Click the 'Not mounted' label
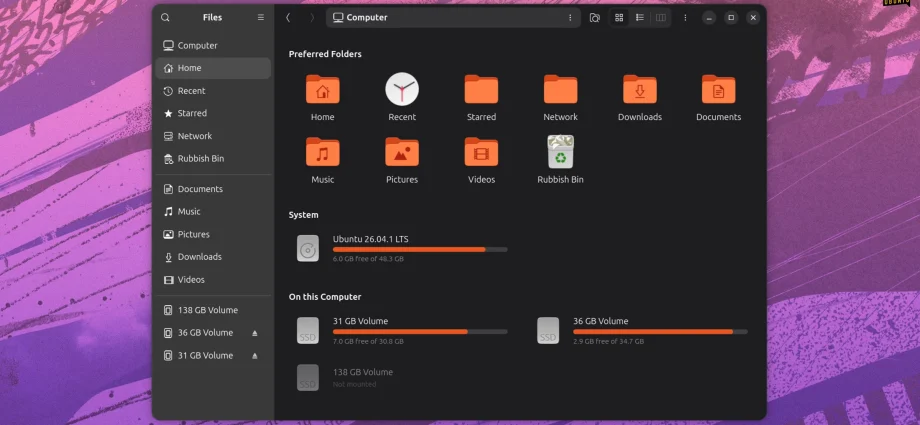The width and height of the screenshot is (920, 425). [354, 384]
